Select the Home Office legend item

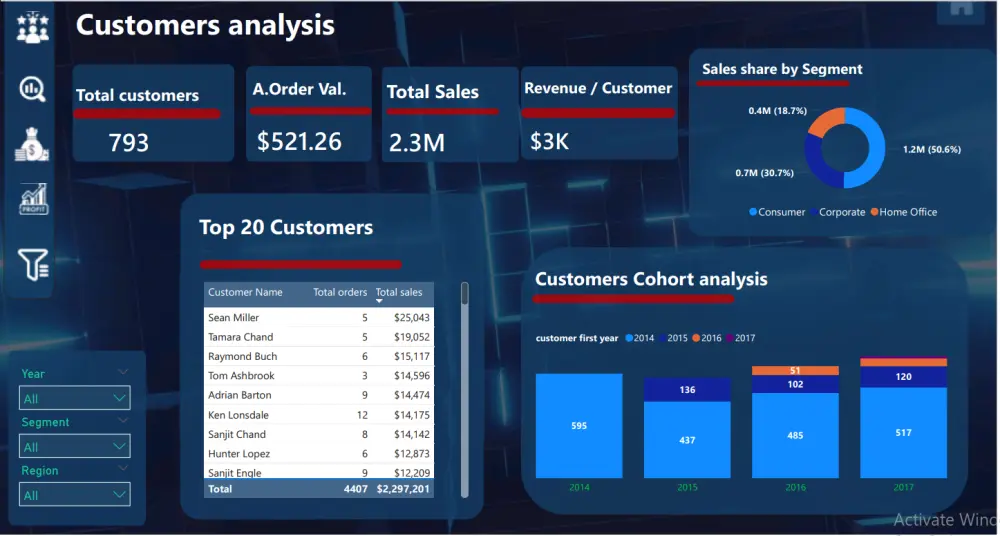(904, 212)
